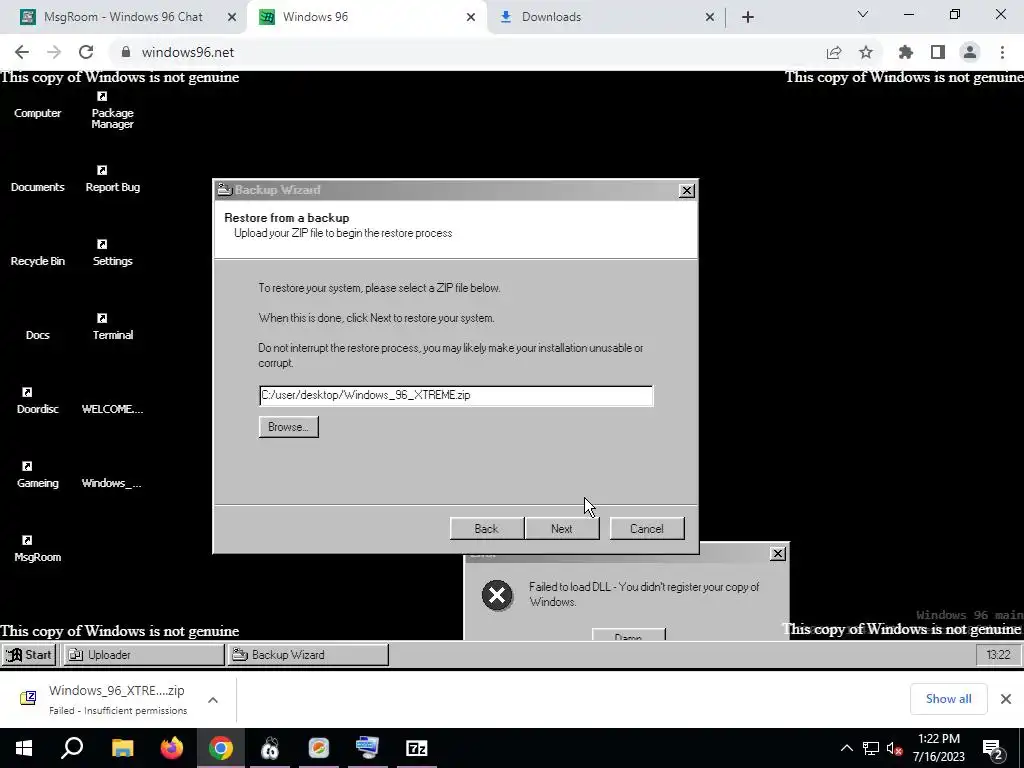The image size is (1024, 768).
Task: Click Next to restore the system
Action: pos(562,528)
